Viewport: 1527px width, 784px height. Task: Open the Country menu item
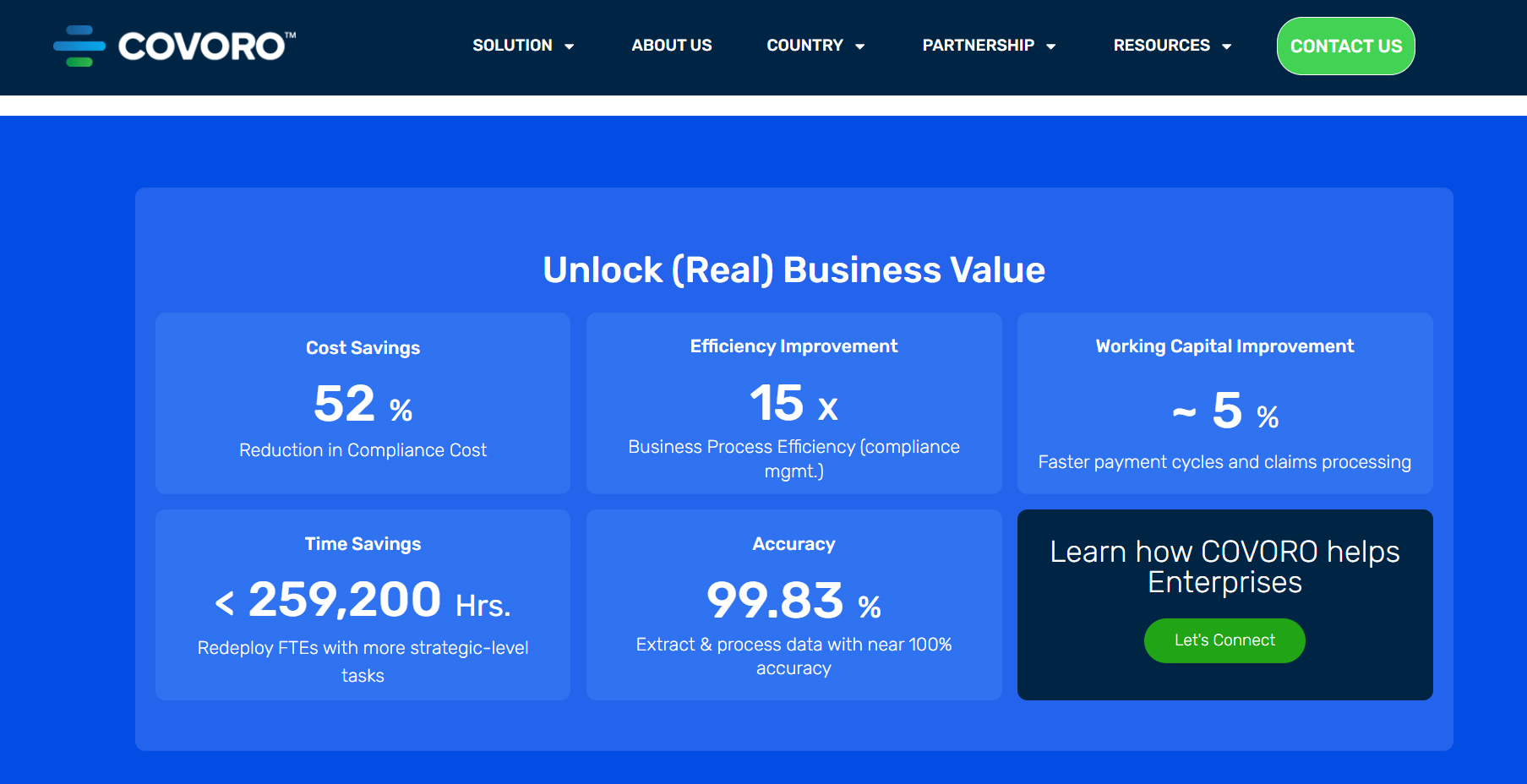point(804,46)
